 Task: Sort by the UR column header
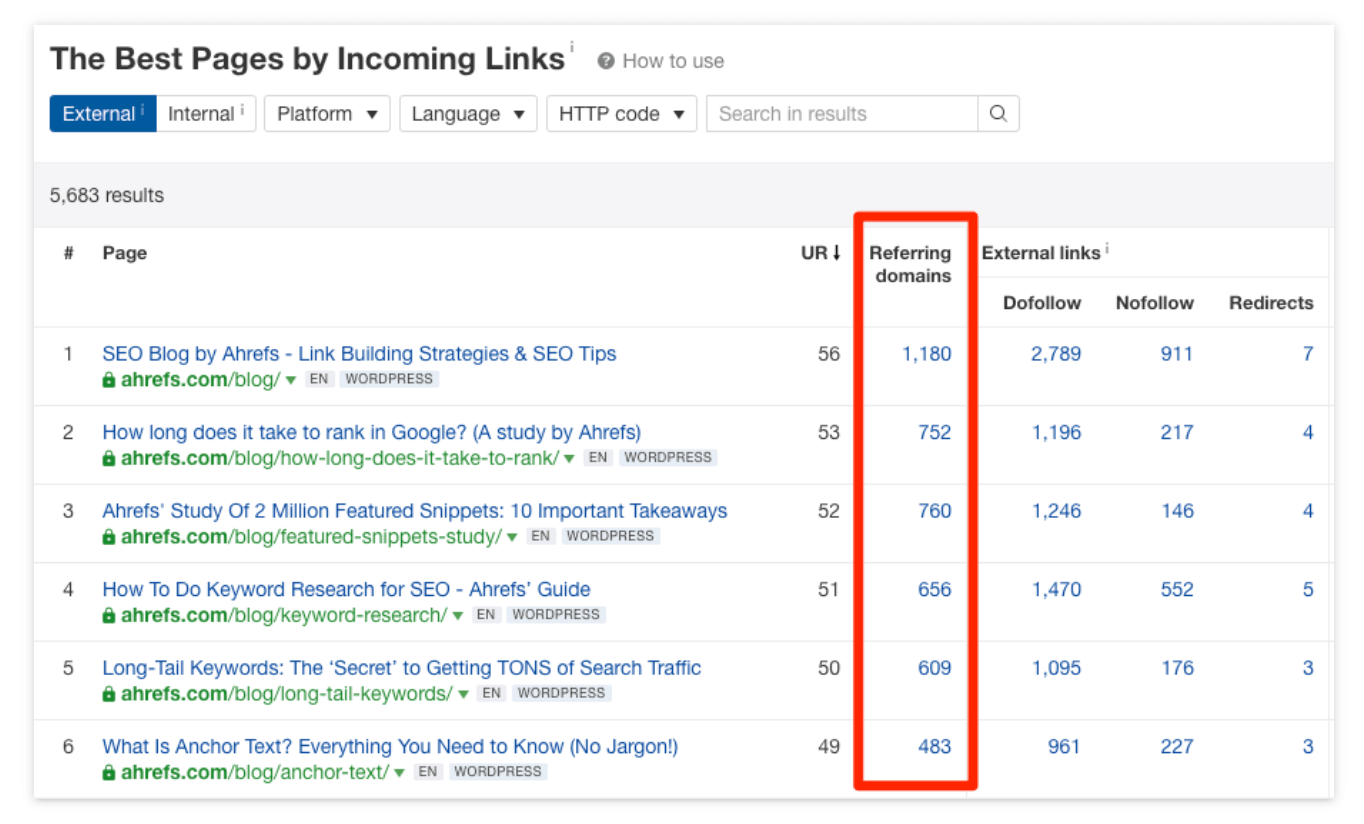(821, 254)
